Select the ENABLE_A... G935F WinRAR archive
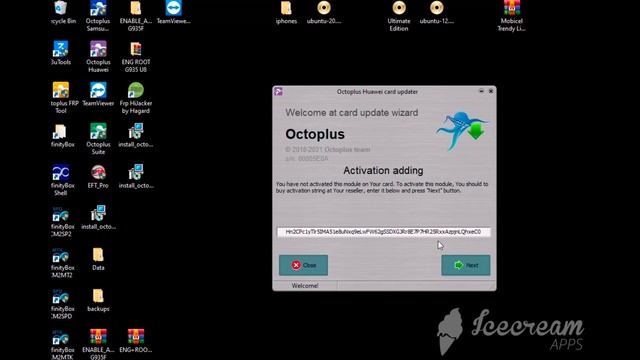This screenshot has height=360, width=640. point(98,344)
